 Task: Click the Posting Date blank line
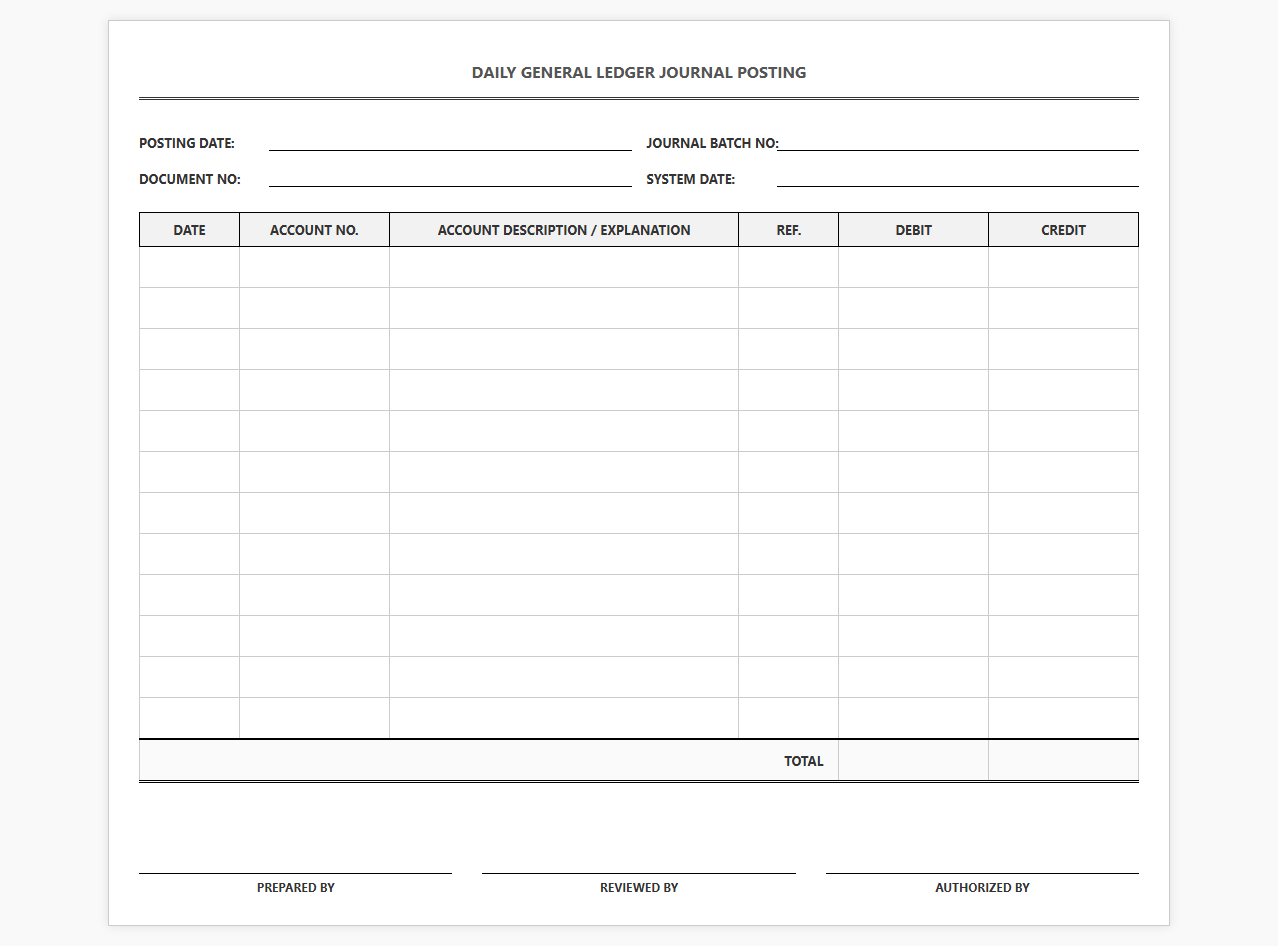450,143
